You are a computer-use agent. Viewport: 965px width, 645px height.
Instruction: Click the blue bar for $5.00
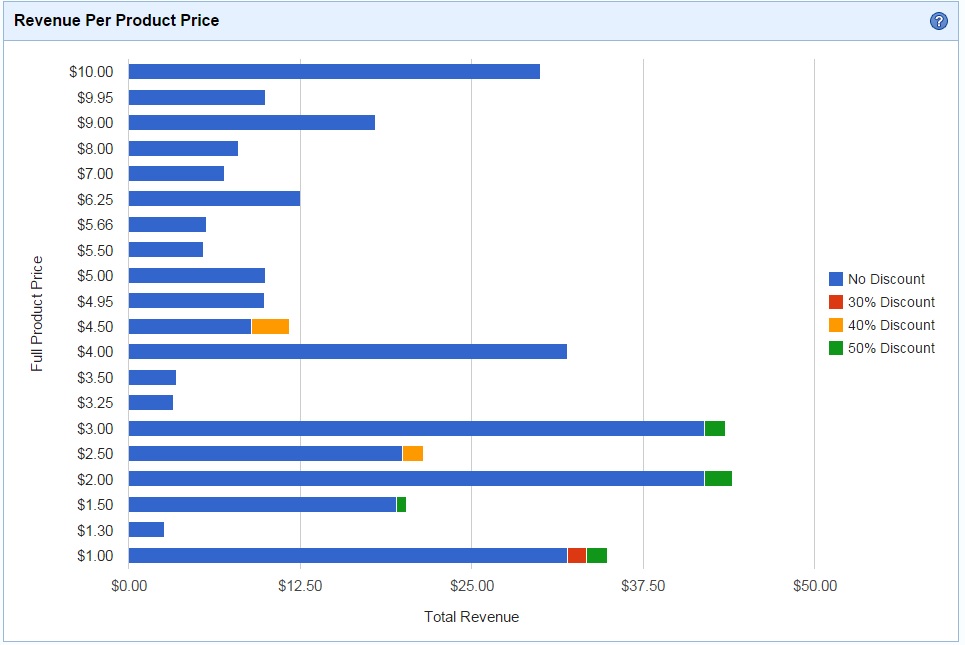(197, 276)
